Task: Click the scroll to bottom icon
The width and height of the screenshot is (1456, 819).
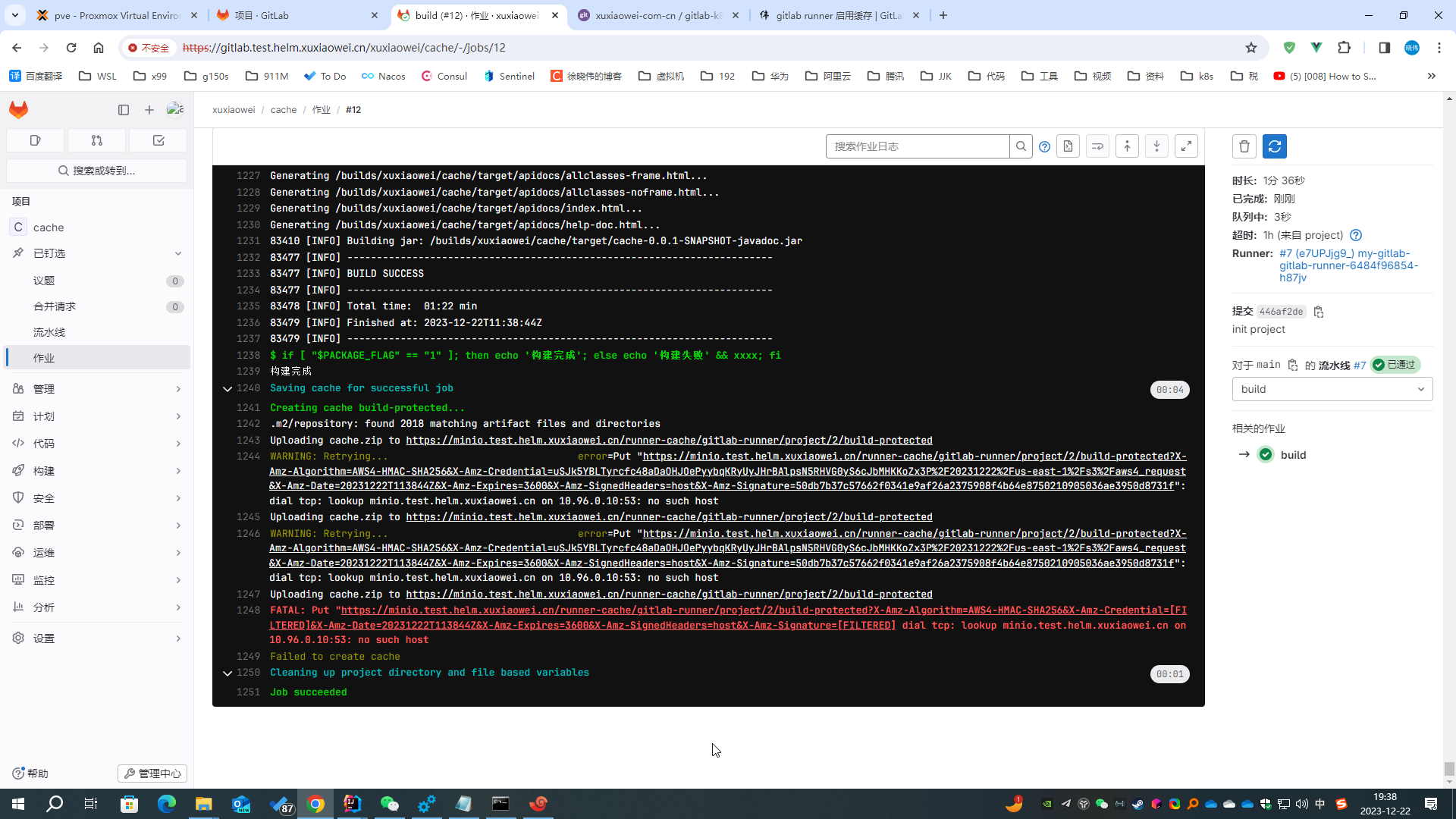Action: point(1157,146)
